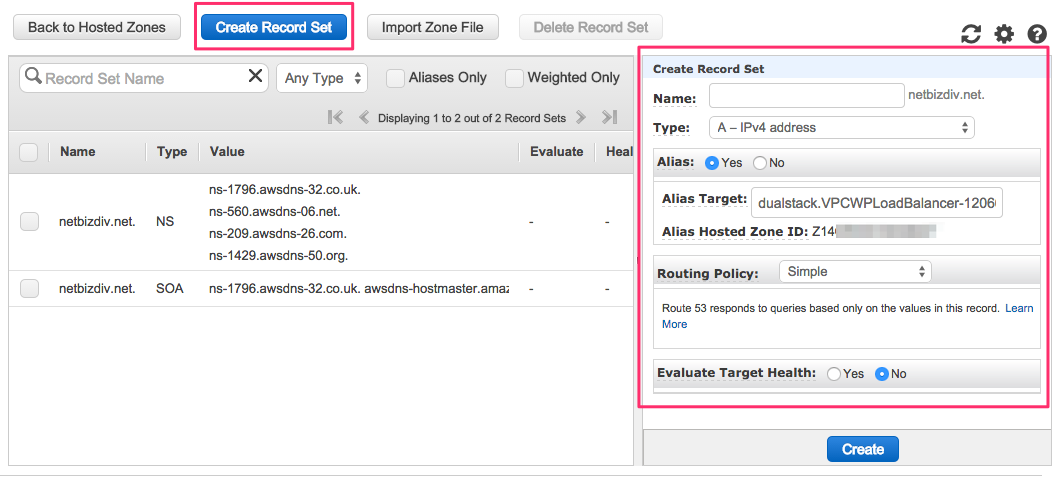Click the refresh icon
Image resolution: width=1056 pixels, height=477 pixels.
click(971, 35)
